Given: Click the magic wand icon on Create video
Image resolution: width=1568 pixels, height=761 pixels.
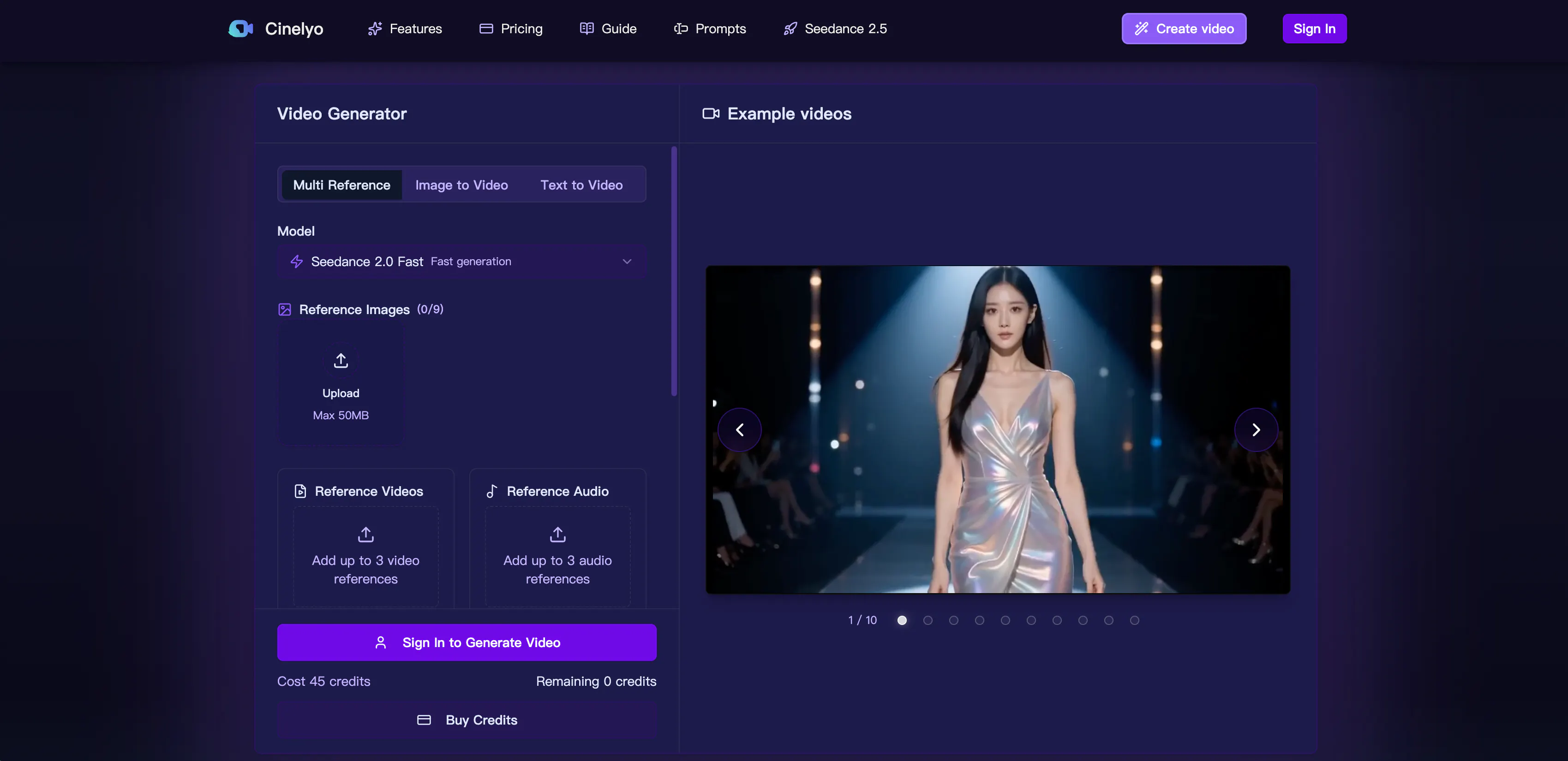Looking at the screenshot, I should pos(1141,29).
